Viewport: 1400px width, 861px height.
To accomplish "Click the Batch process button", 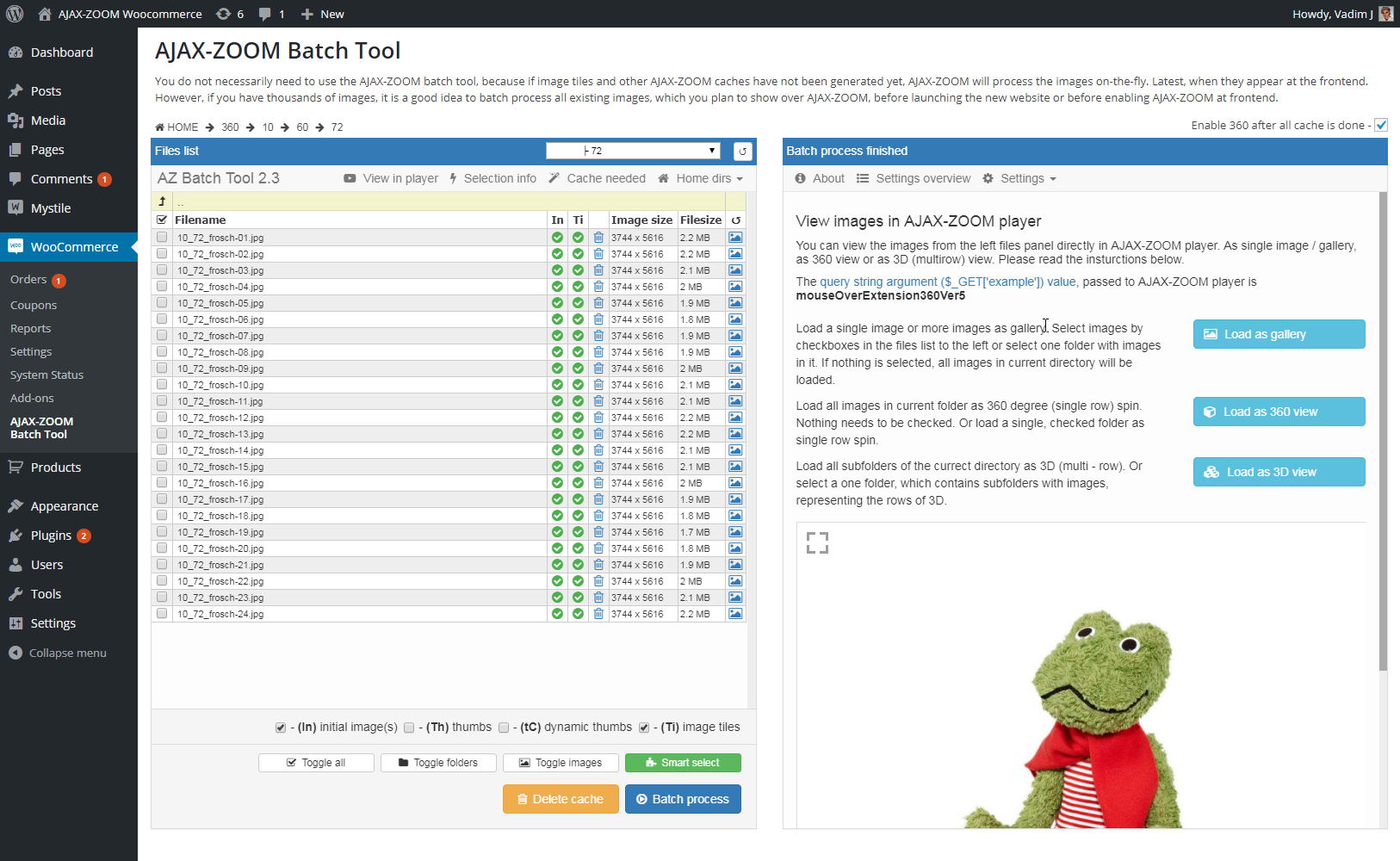I will click(683, 799).
